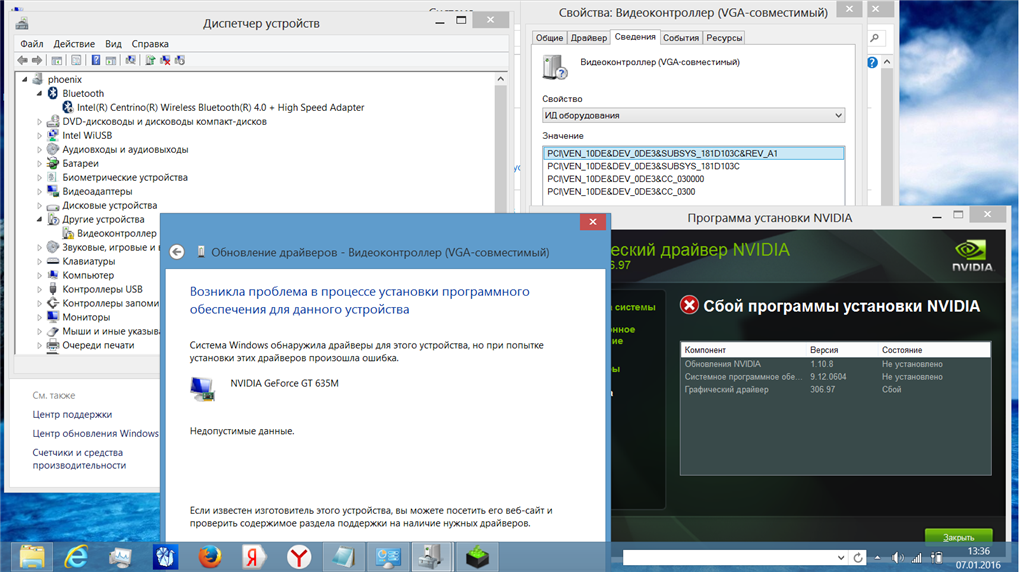Switch to the Общие tab

[549, 38]
